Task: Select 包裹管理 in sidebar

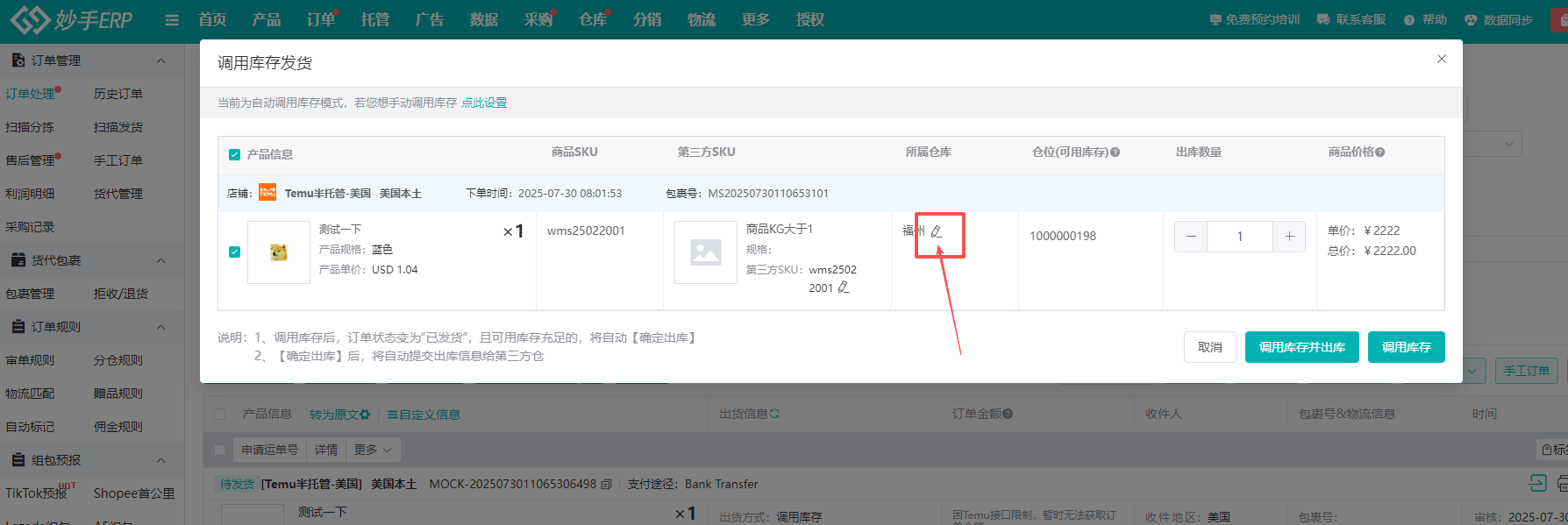Action: coord(30,294)
